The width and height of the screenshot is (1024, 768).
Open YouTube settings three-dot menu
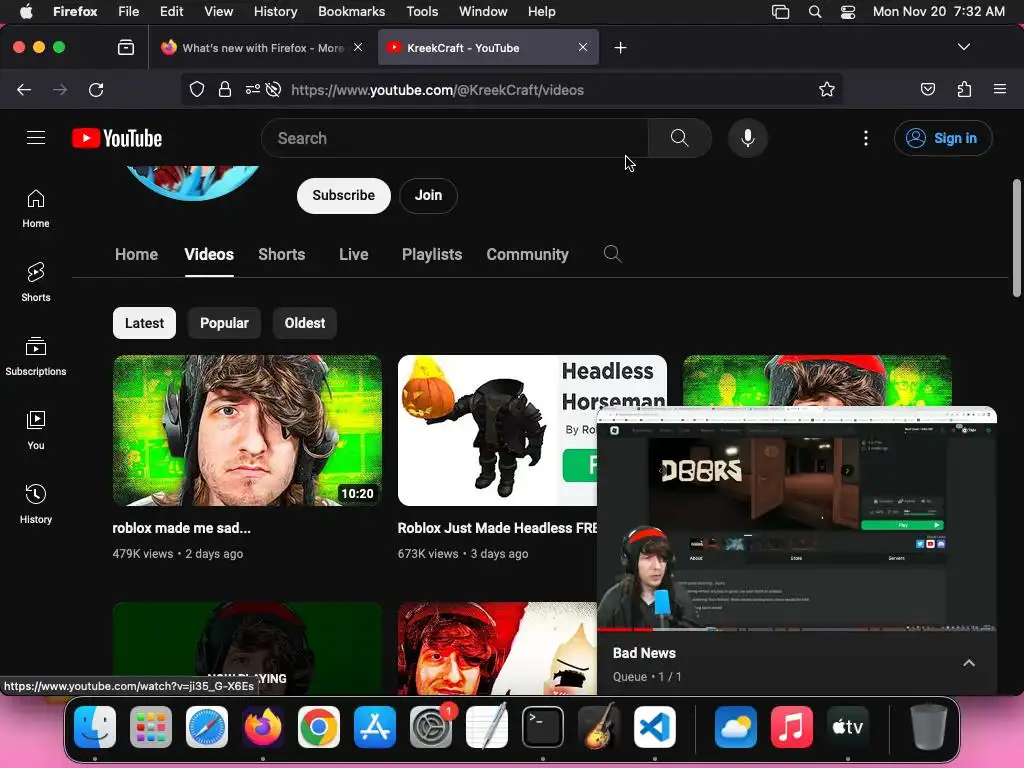[865, 138]
